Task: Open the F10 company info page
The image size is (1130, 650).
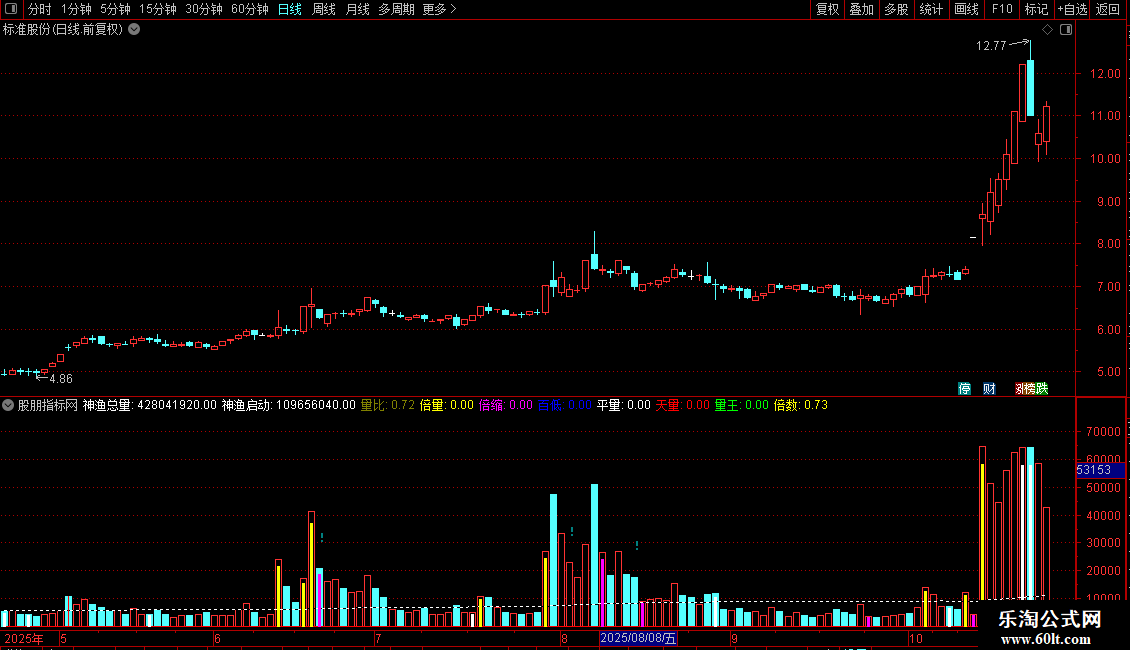Action: [1002, 9]
